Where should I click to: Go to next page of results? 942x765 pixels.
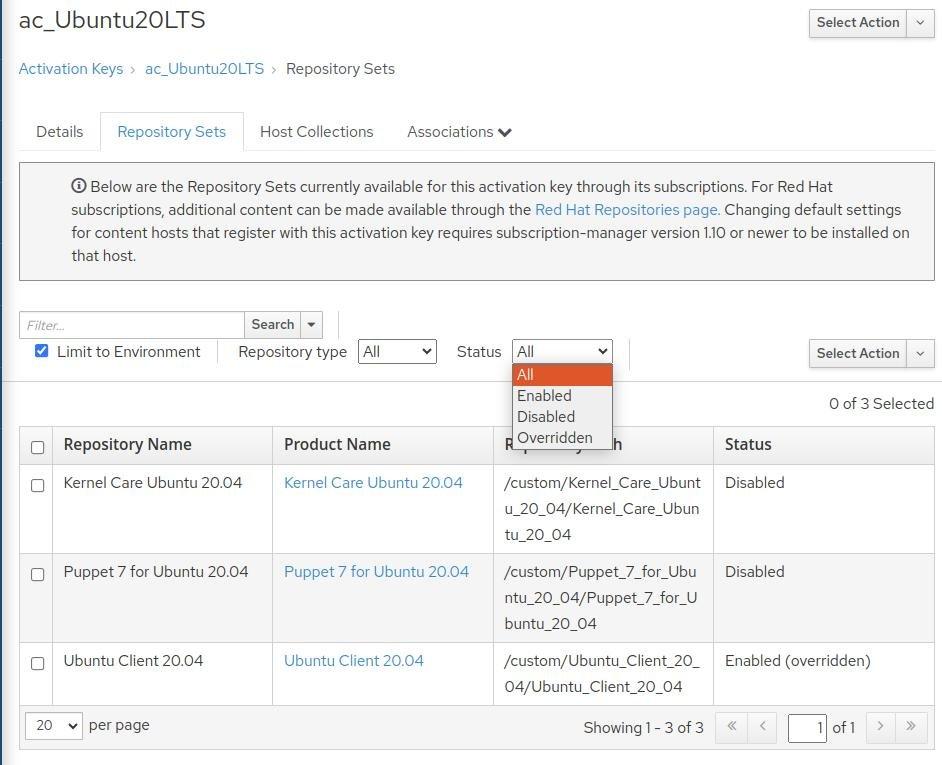click(x=880, y=727)
